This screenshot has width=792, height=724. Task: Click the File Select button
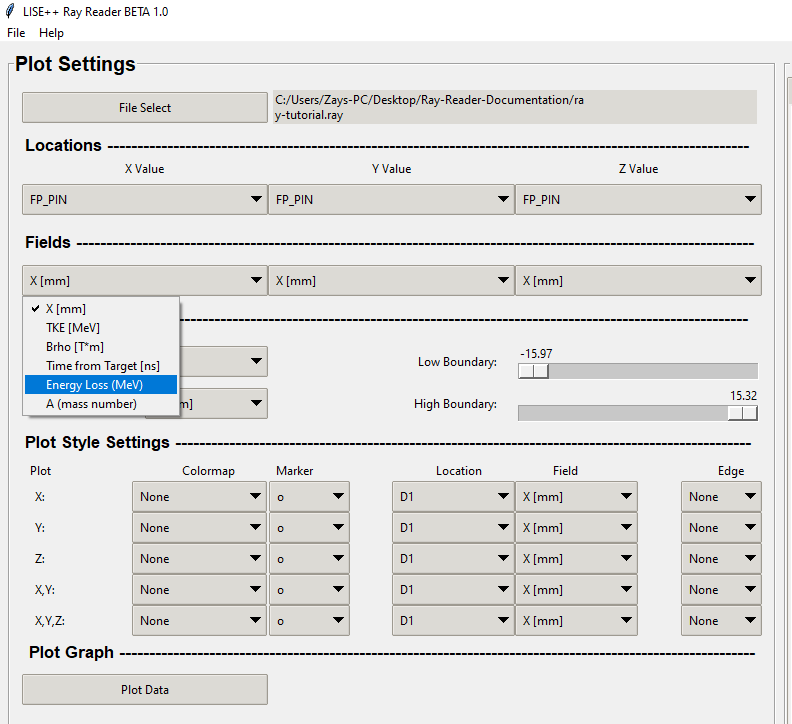(144, 108)
